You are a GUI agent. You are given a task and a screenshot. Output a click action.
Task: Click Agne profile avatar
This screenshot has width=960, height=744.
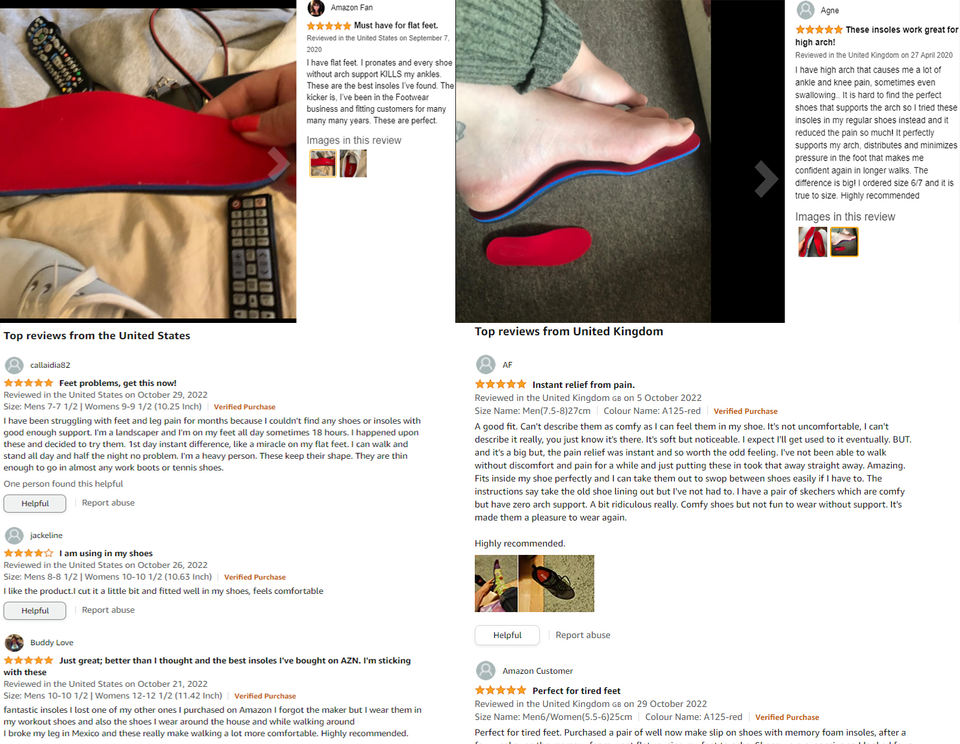pyautogui.click(x=805, y=10)
